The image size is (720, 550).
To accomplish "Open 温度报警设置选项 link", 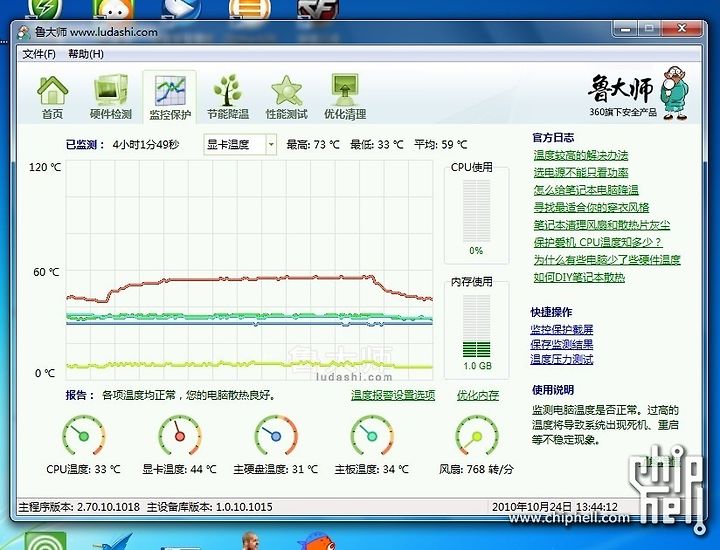I will click(x=393, y=395).
